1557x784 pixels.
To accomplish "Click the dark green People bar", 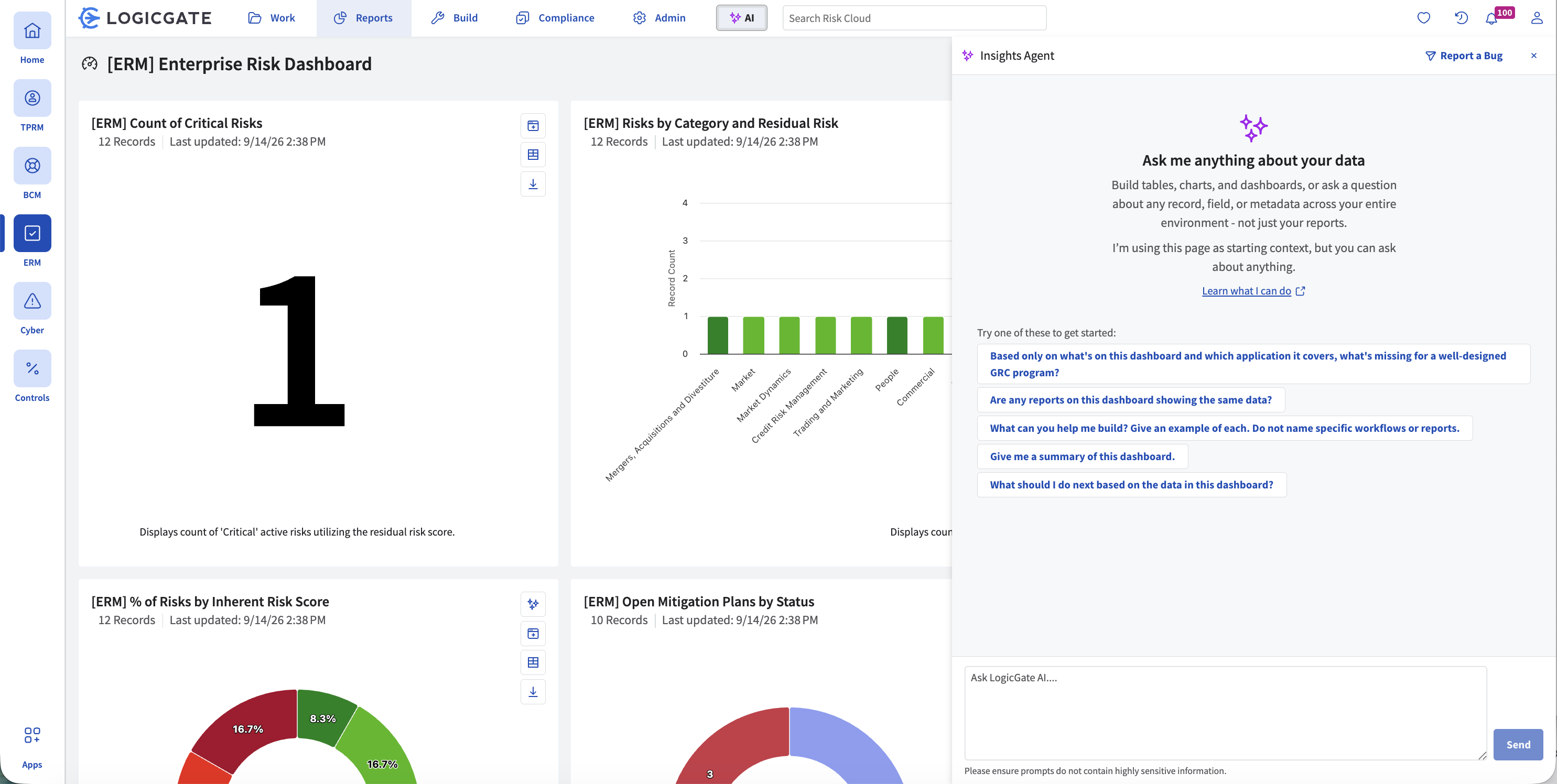I will pos(896,335).
